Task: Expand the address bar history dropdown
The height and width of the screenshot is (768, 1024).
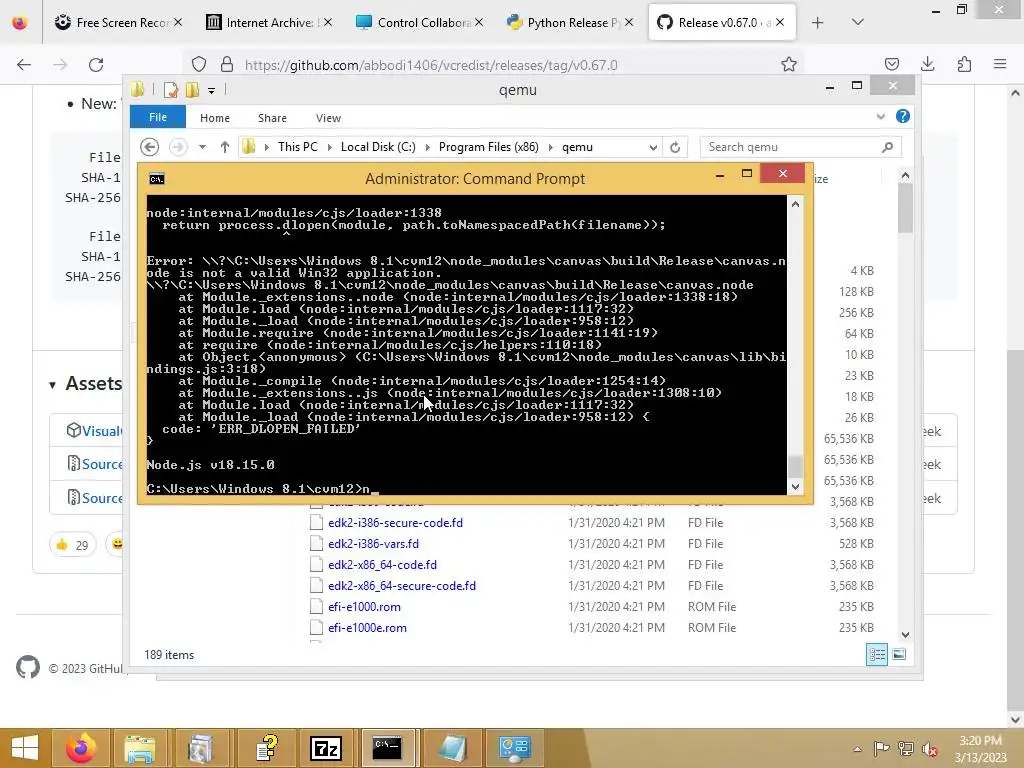Action: coord(653,148)
